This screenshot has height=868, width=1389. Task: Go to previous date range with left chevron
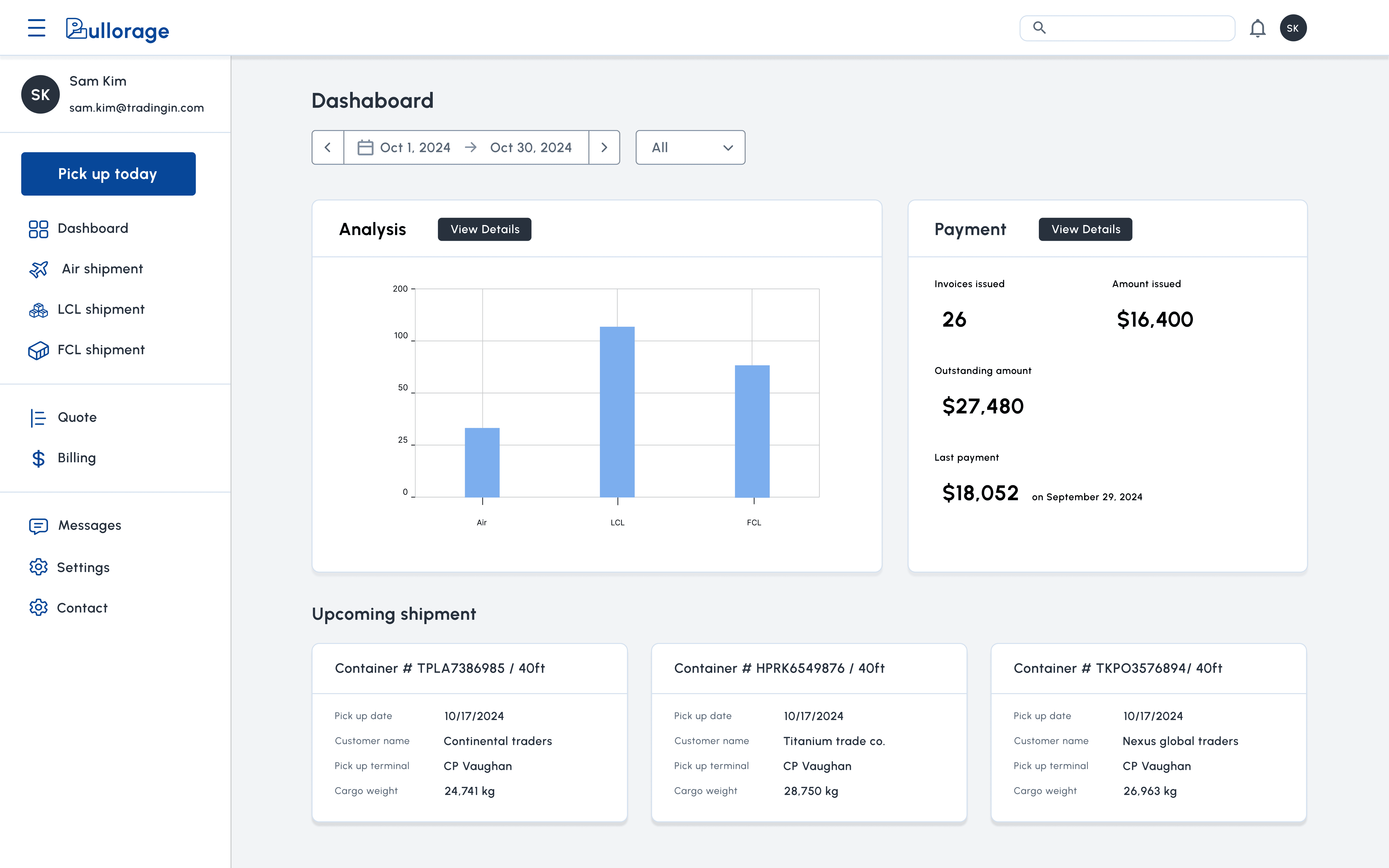coord(327,147)
